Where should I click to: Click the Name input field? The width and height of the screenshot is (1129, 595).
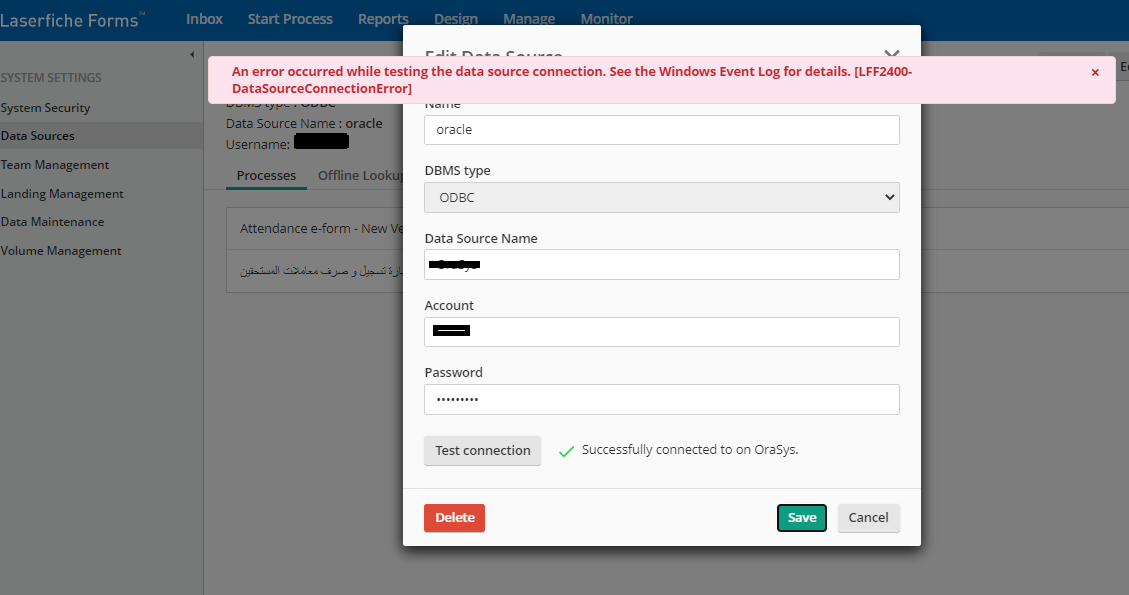pyautogui.click(x=661, y=130)
